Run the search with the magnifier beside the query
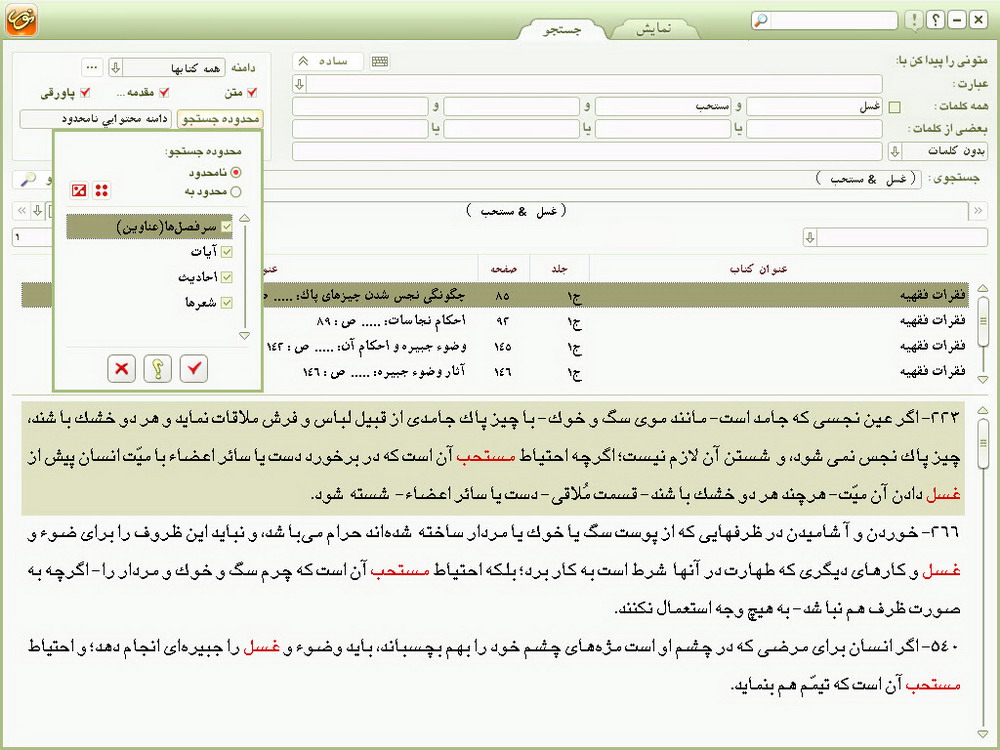The width and height of the screenshot is (1000, 750). [x=28, y=179]
